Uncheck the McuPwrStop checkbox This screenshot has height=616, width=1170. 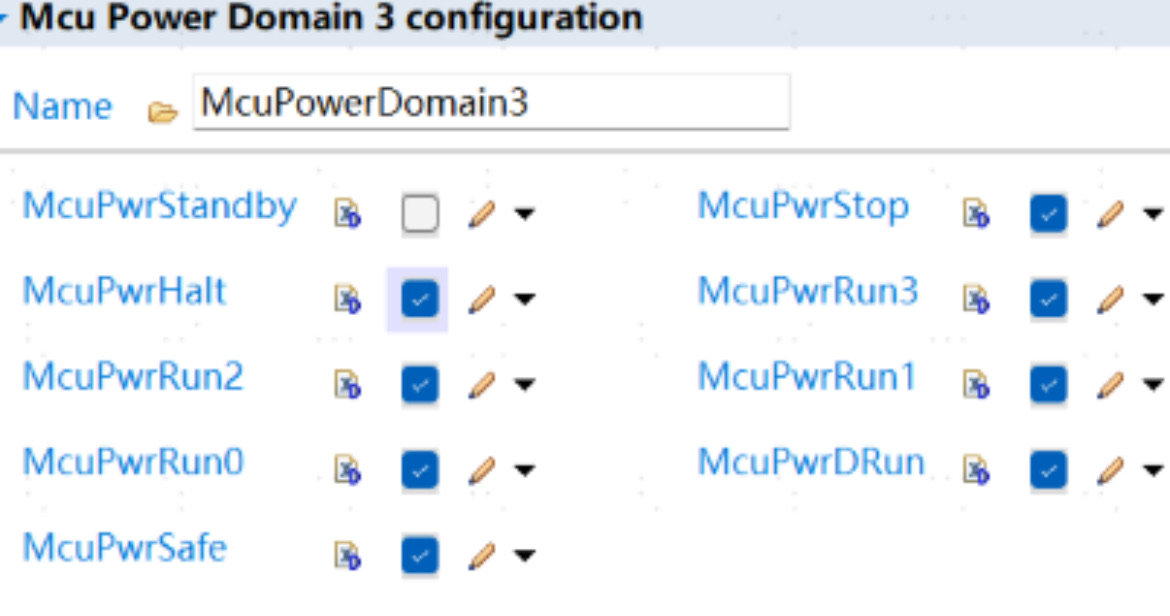[1048, 214]
